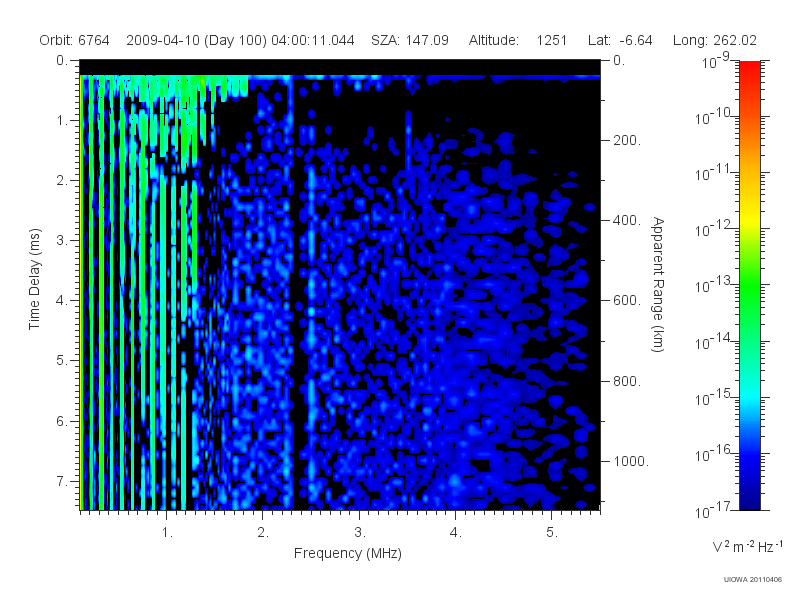Click the color scale label 10^-11
The width and height of the screenshot is (800, 600).
[x=714, y=173]
